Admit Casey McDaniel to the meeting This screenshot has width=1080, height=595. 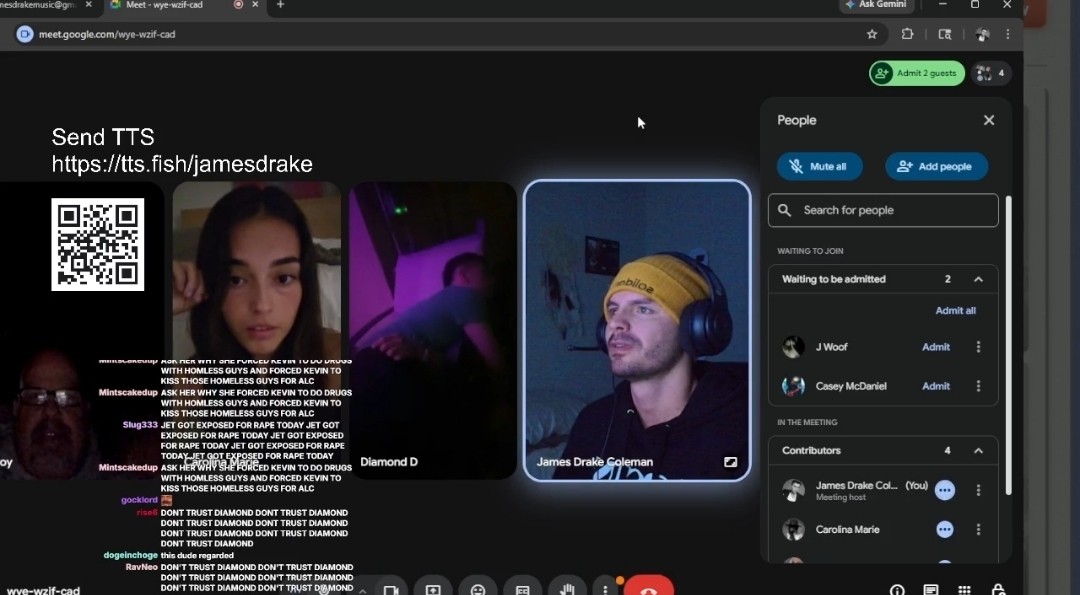tap(936, 386)
